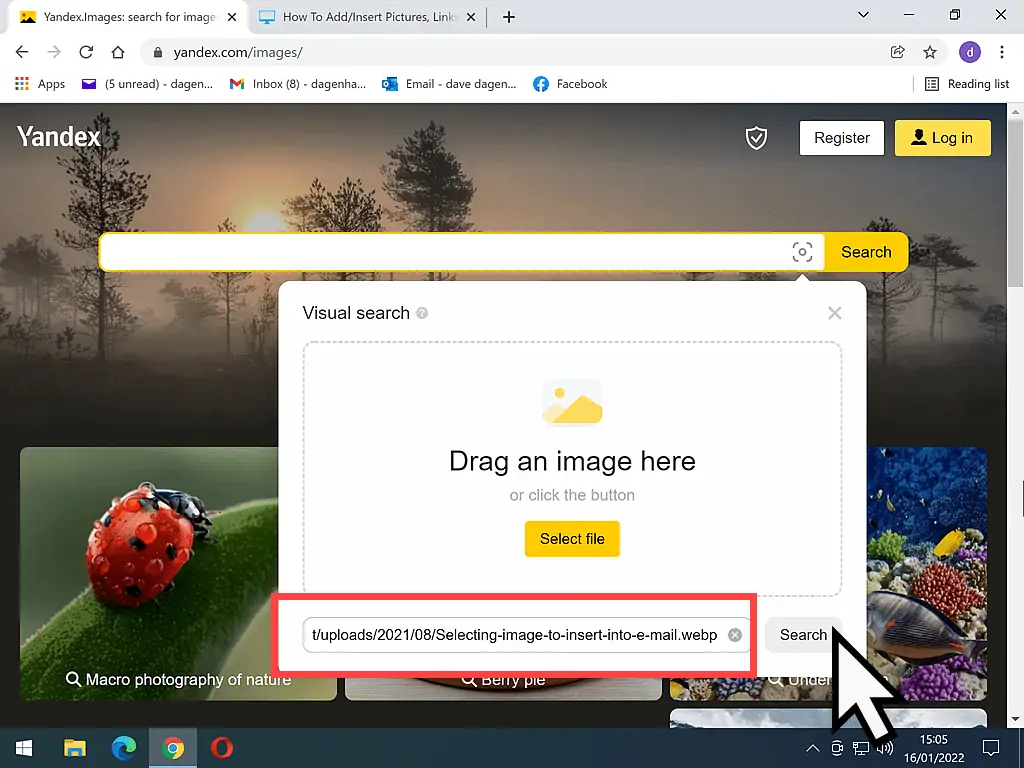
Task: Open the Reading list
Action: pos(967,84)
